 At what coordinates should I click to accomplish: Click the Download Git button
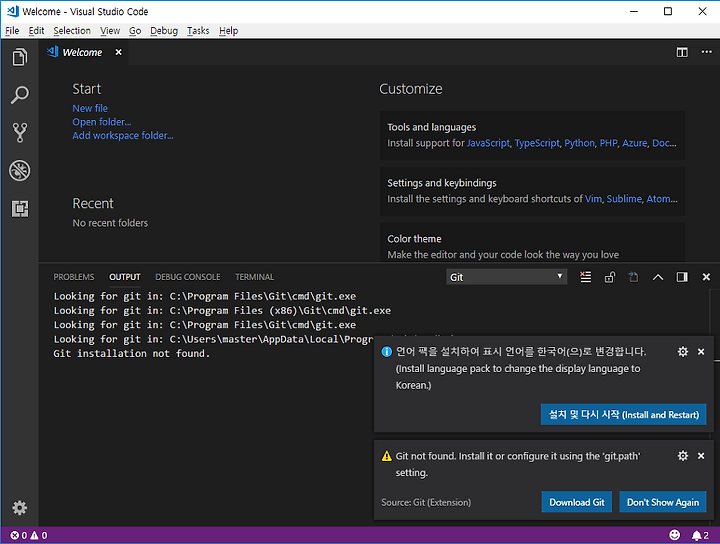click(577, 502)
